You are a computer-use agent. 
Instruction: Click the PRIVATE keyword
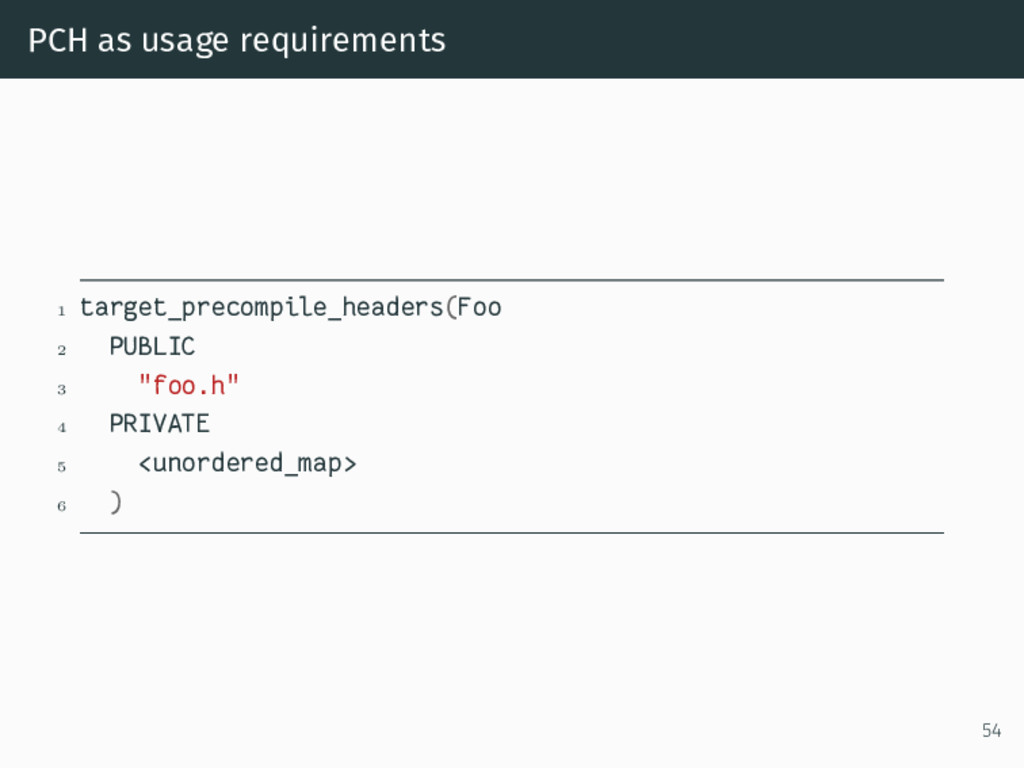coord(159,424)
